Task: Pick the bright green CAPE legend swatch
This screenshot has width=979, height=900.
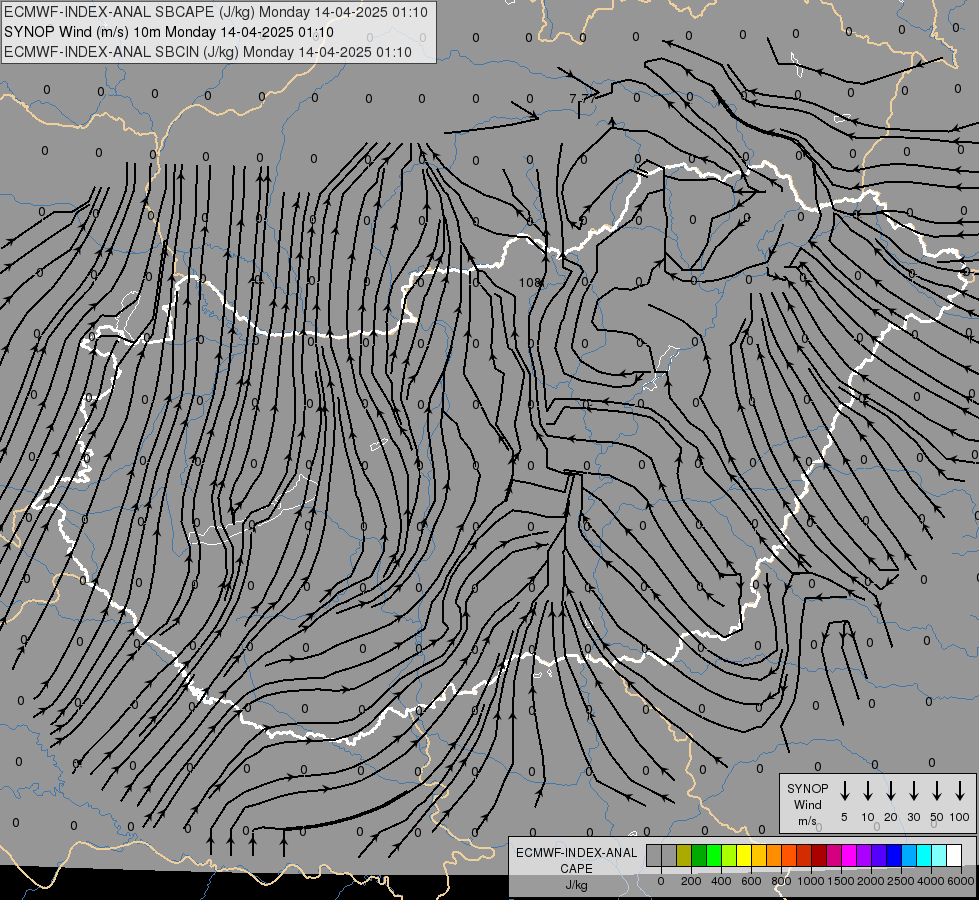Action: pyautogui.click(x=714, y=855)
